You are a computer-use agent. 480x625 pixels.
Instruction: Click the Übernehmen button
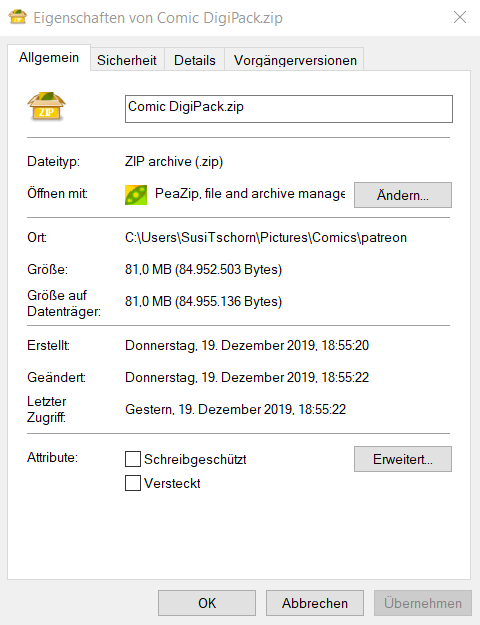click(423, 603)
